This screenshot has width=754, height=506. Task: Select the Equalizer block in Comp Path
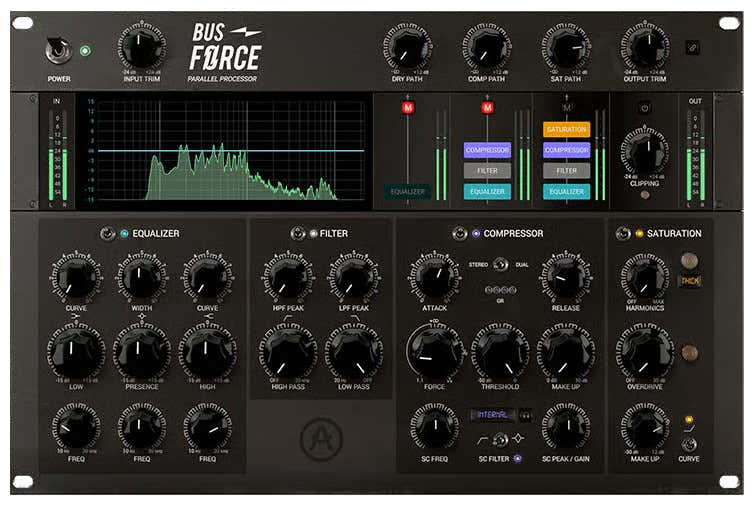pos(487,191)
